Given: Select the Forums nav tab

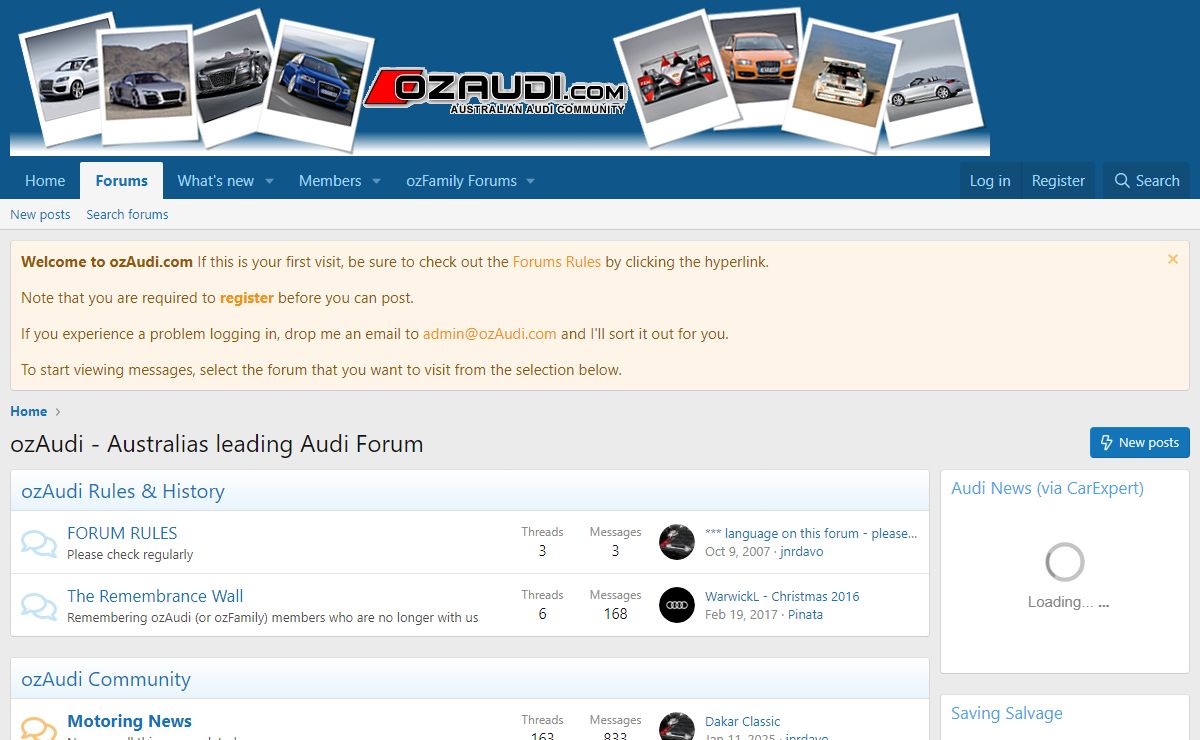Looking at the screenshot, I should [x=122, y=181].
